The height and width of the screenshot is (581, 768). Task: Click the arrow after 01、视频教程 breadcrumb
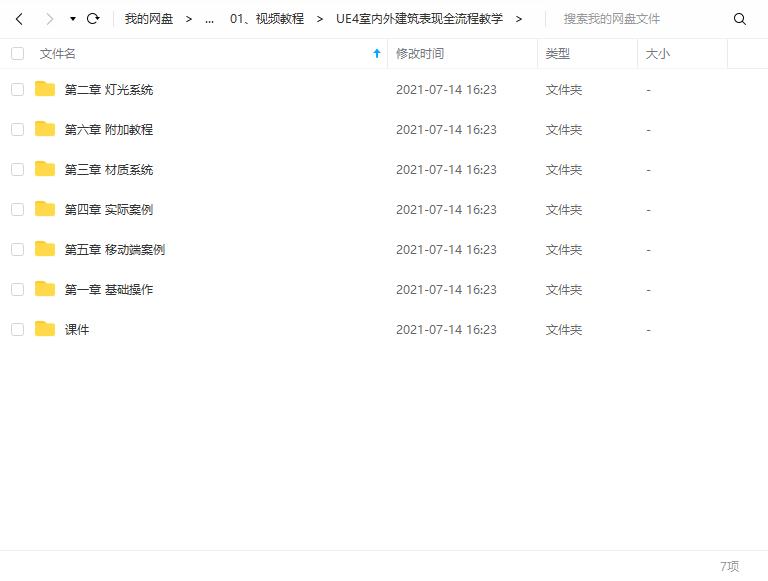click(x=320, y=19)
